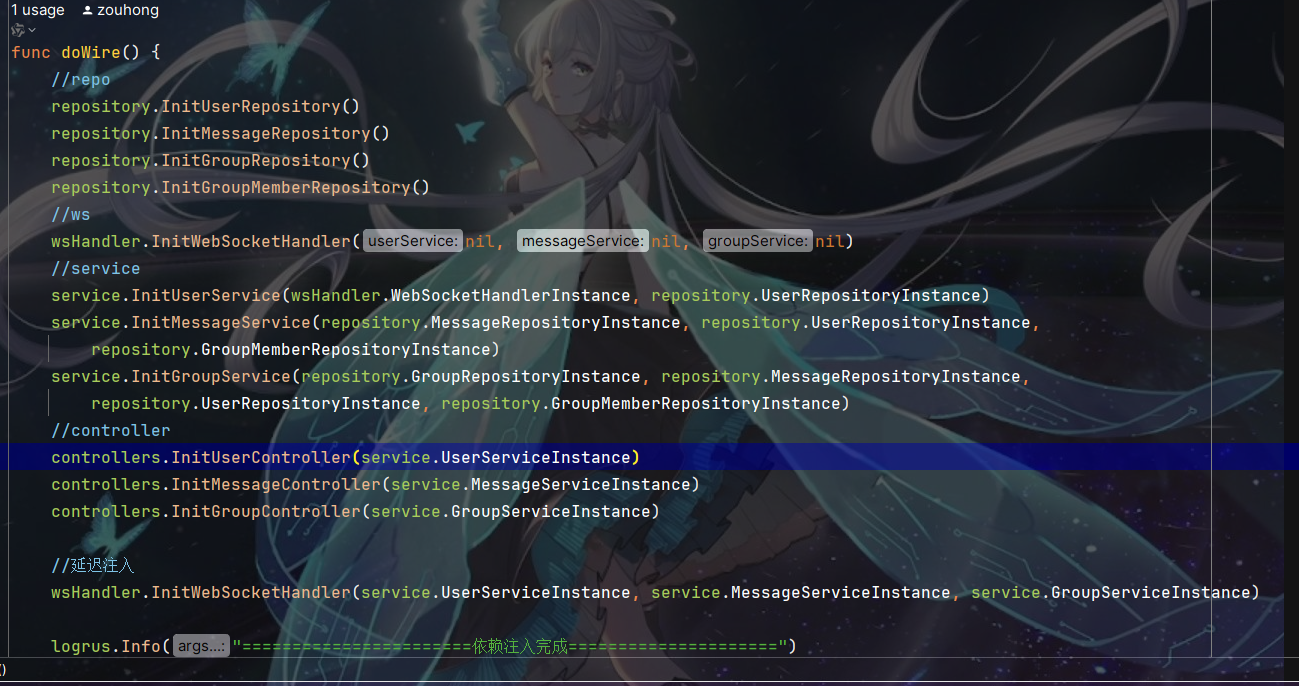1299x686 pixels.
Task: Click MessageServiceInstance in InitMessageController
Action: (x=581, y=484)
